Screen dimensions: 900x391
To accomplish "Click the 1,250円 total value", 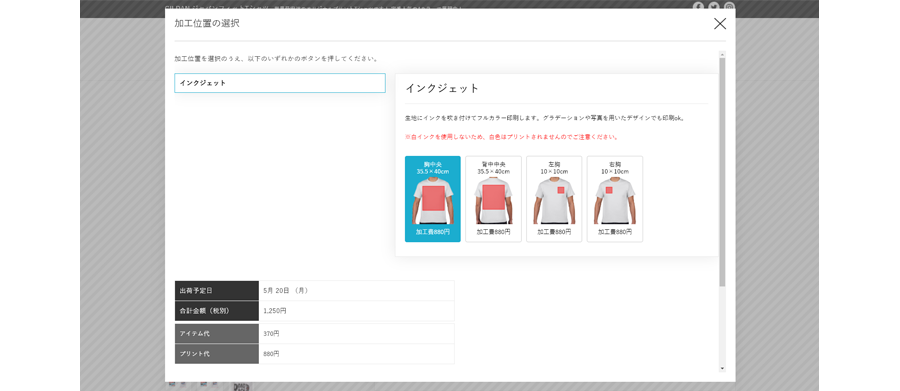I will (x=275, y=311).
